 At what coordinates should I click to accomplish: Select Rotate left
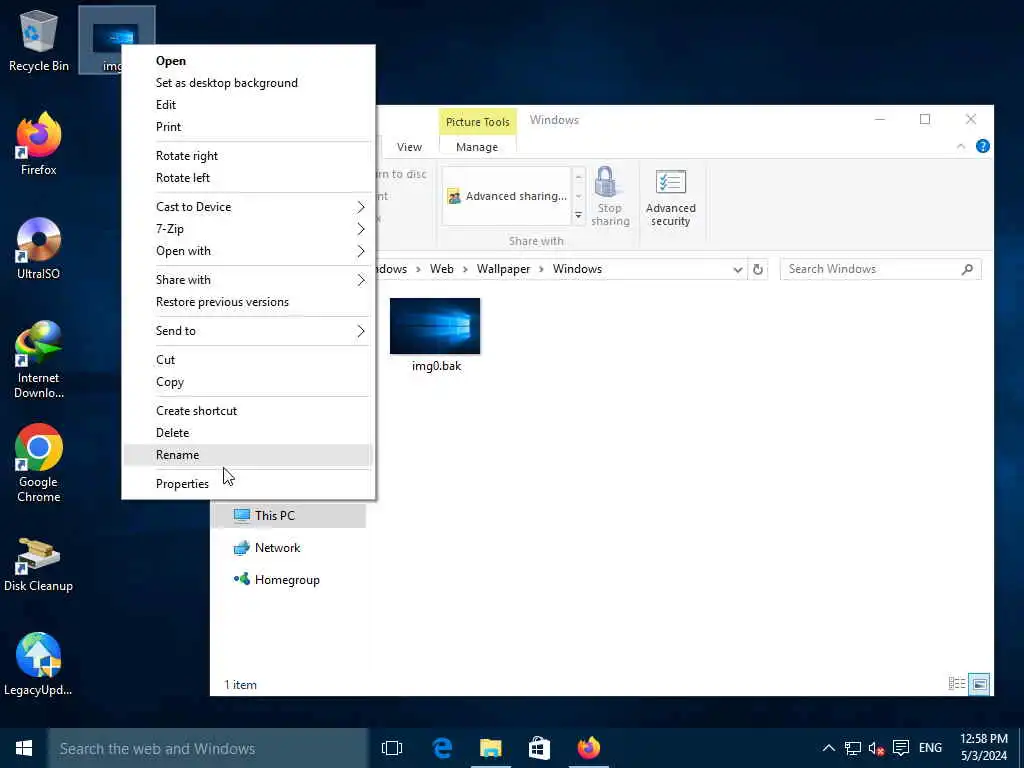[x=248, y=178]
